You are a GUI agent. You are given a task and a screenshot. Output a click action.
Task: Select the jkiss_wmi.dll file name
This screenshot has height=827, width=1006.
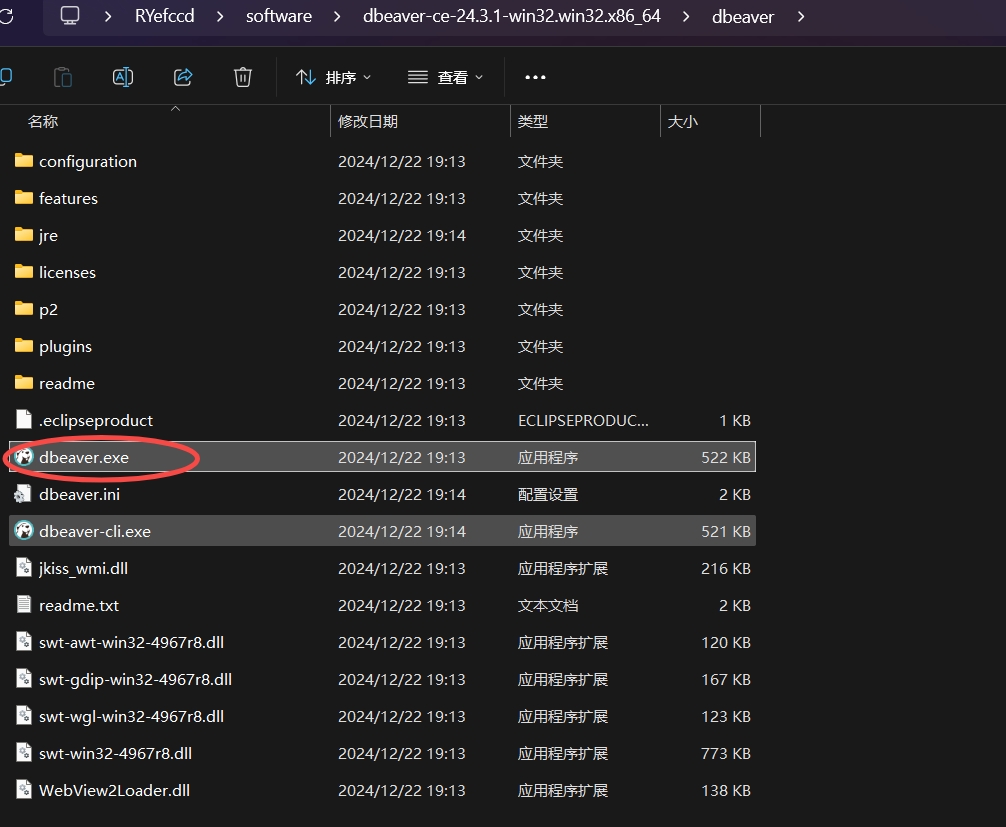(x=83, y=568)
